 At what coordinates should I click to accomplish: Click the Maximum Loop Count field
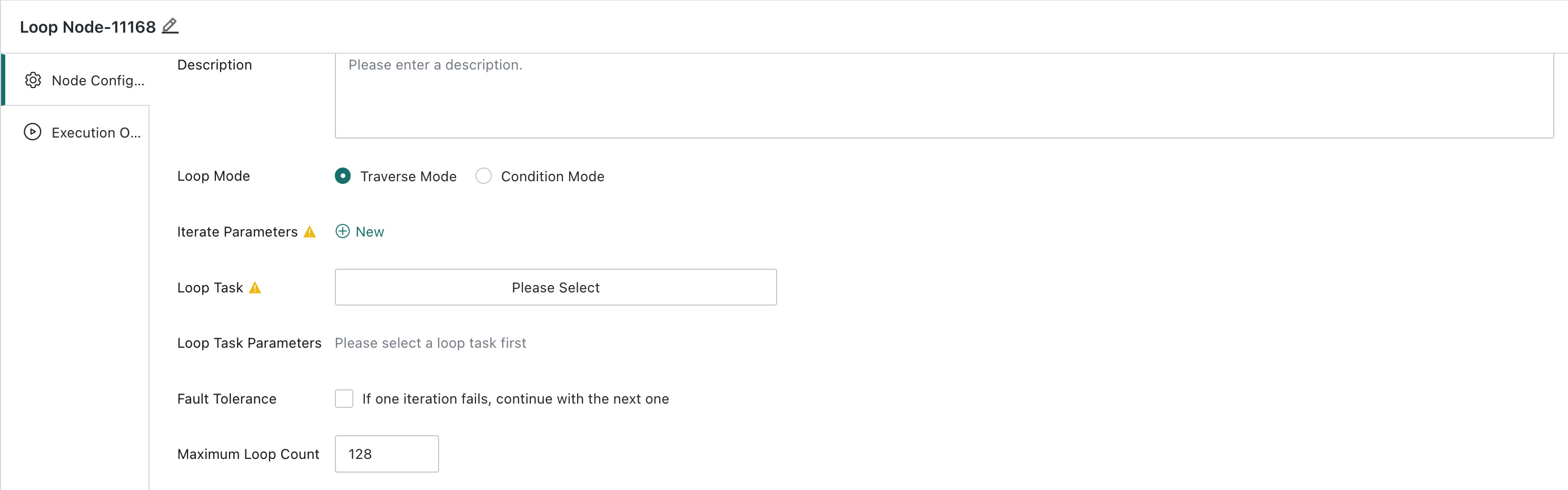click(x=386, y=454)
